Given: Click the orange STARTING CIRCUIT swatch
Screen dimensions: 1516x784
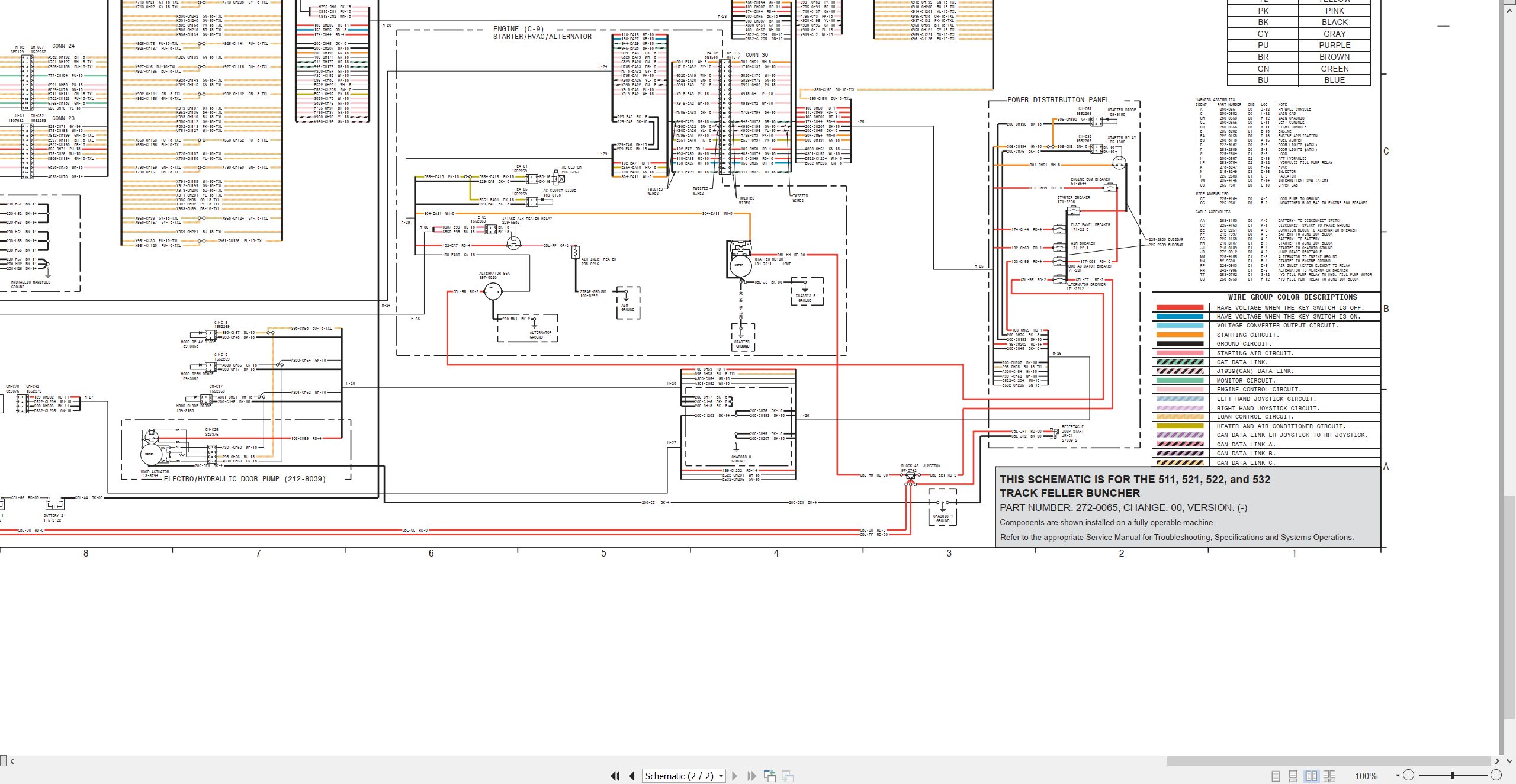Looking at the screenshot, I should pos(1180,335).
